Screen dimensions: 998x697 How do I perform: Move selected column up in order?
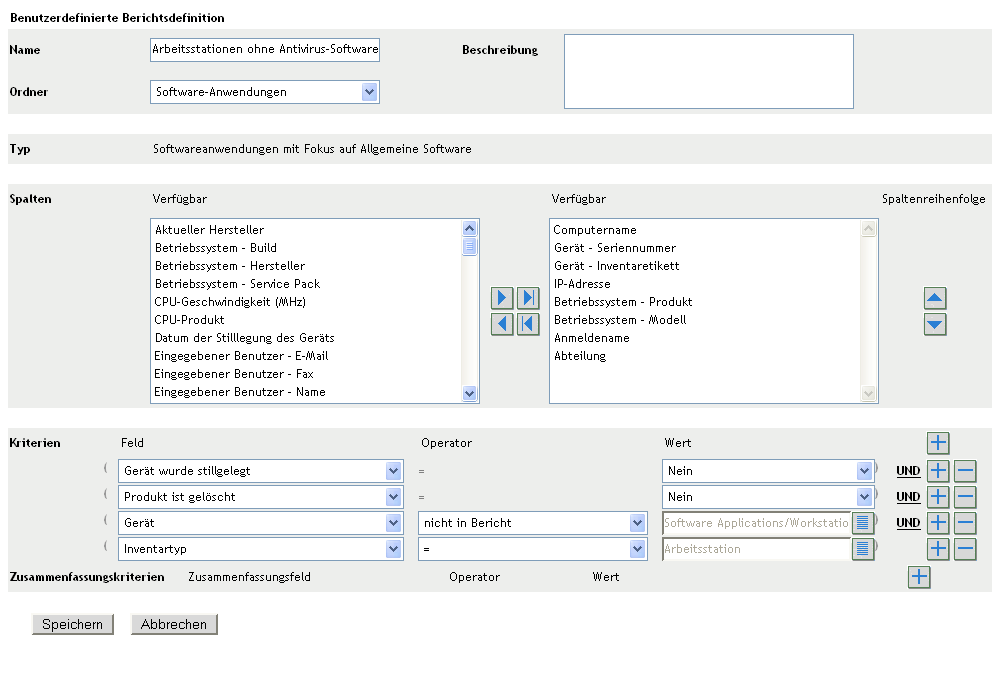[x=935, y=298]
